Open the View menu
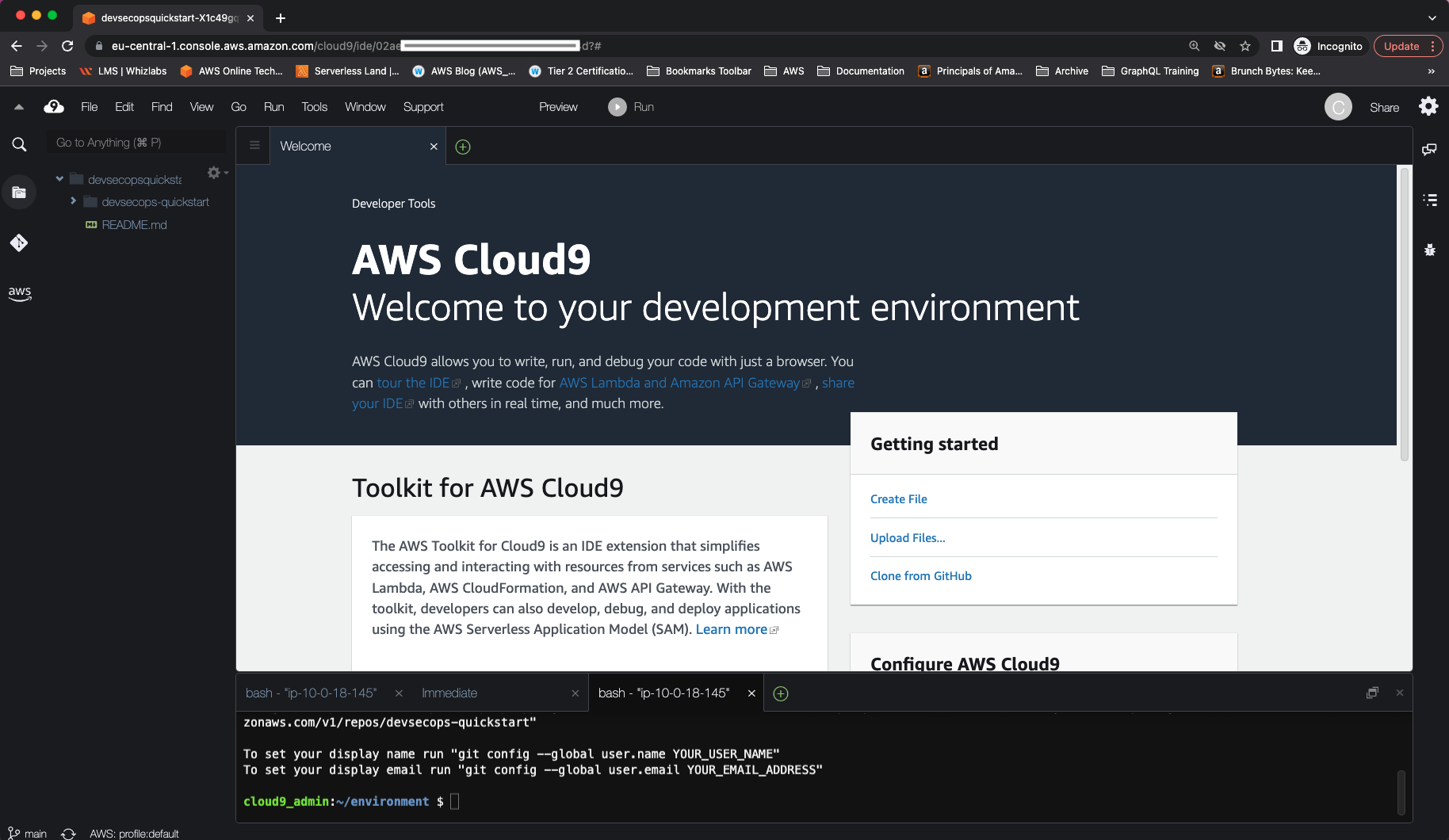 tap(201, 107)
